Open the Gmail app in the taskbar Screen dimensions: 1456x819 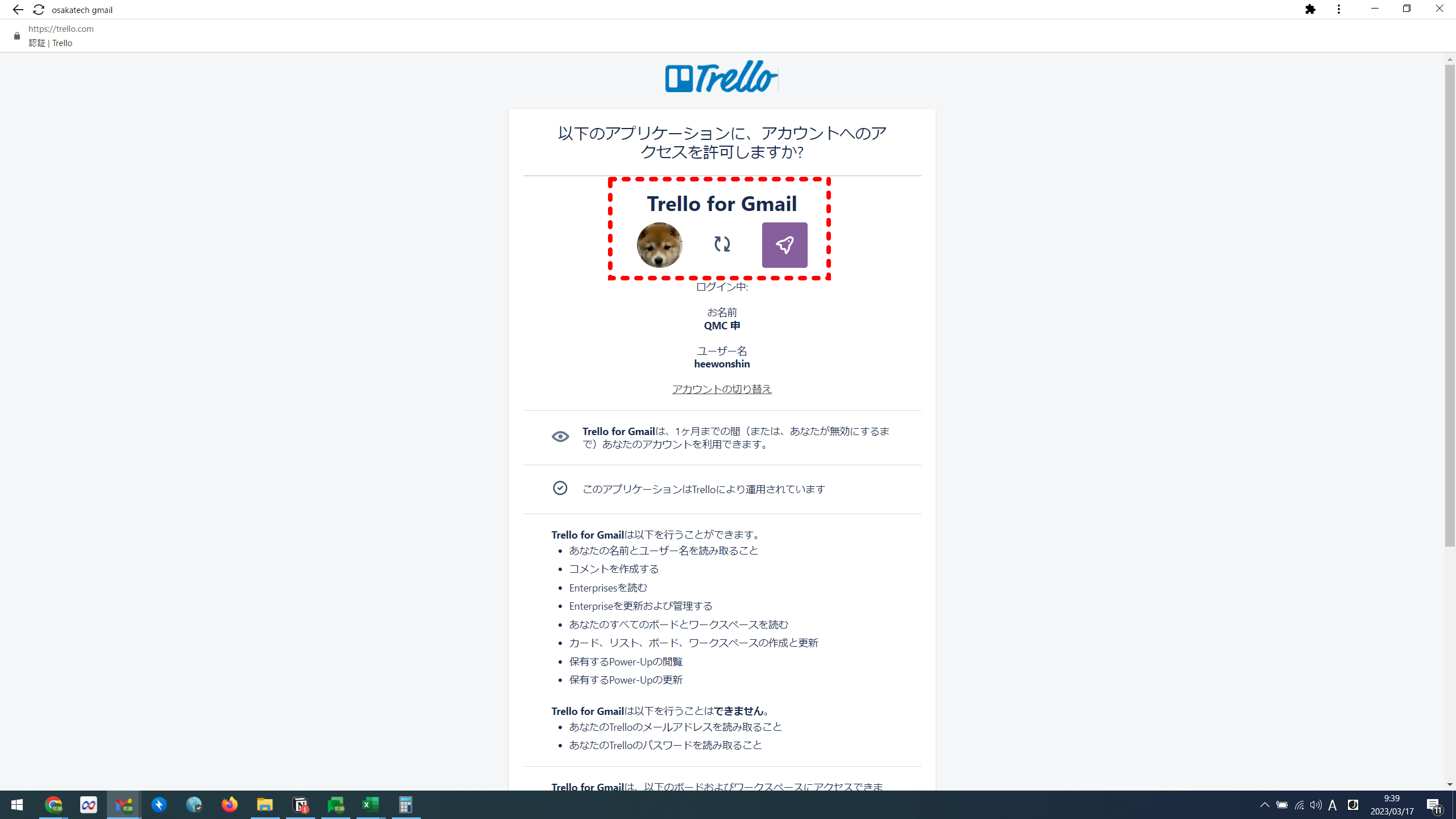(x=124, y=805)
